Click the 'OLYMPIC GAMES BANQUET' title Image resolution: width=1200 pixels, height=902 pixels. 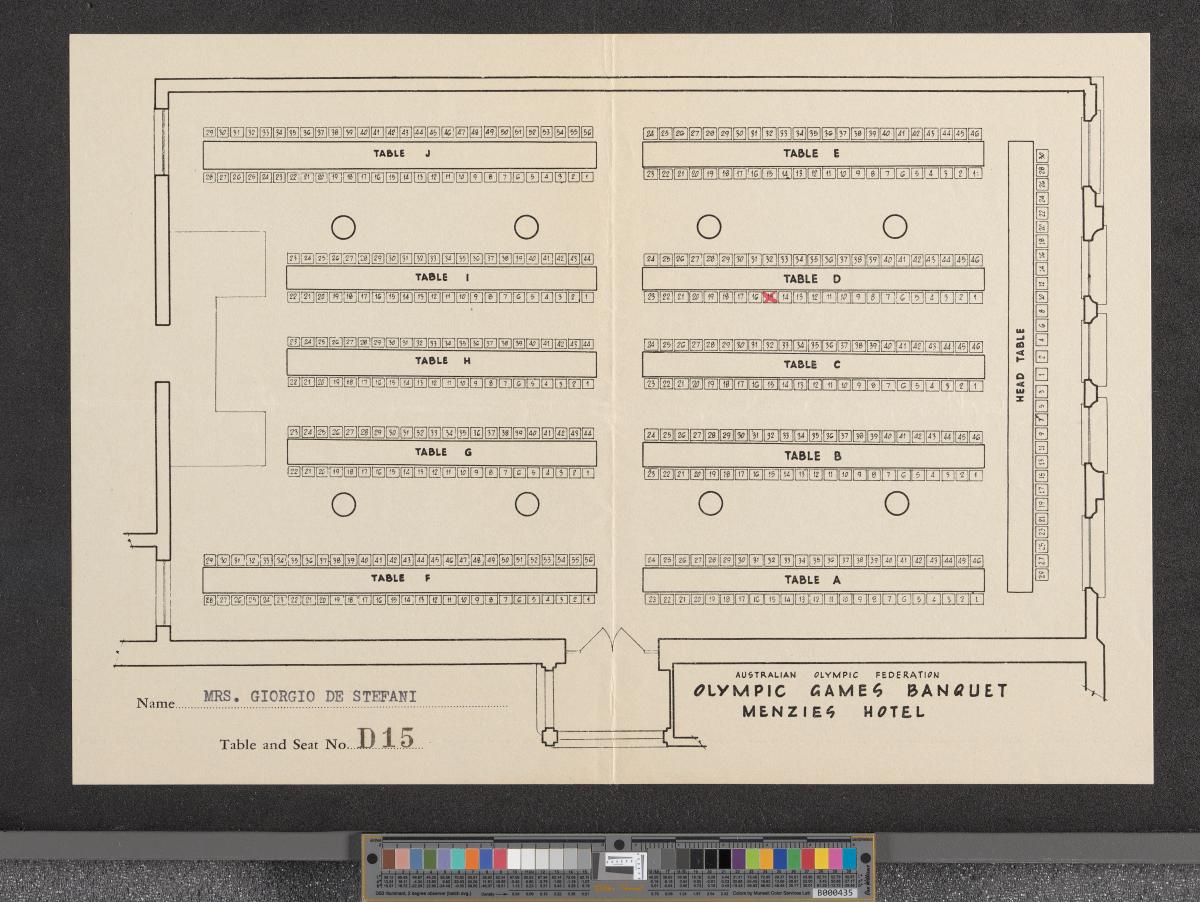(x=851, y=691)
